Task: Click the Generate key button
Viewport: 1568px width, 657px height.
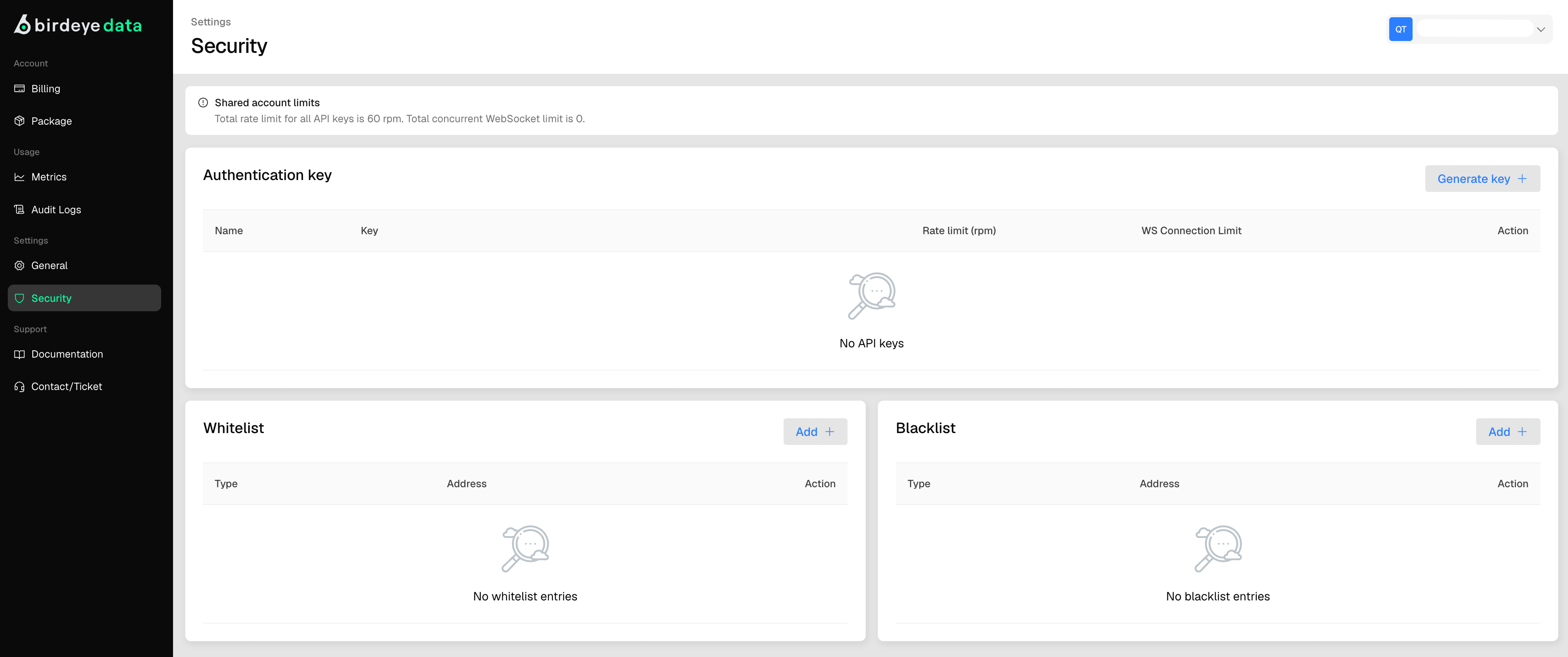Action: (1482, 178)
